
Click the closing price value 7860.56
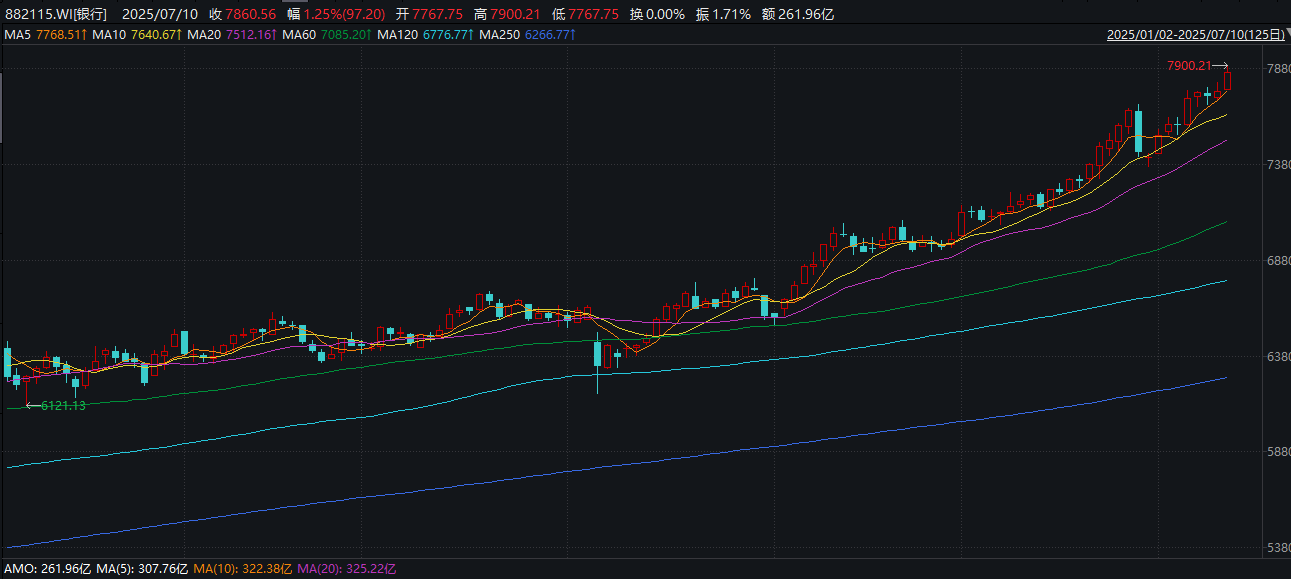251,14
